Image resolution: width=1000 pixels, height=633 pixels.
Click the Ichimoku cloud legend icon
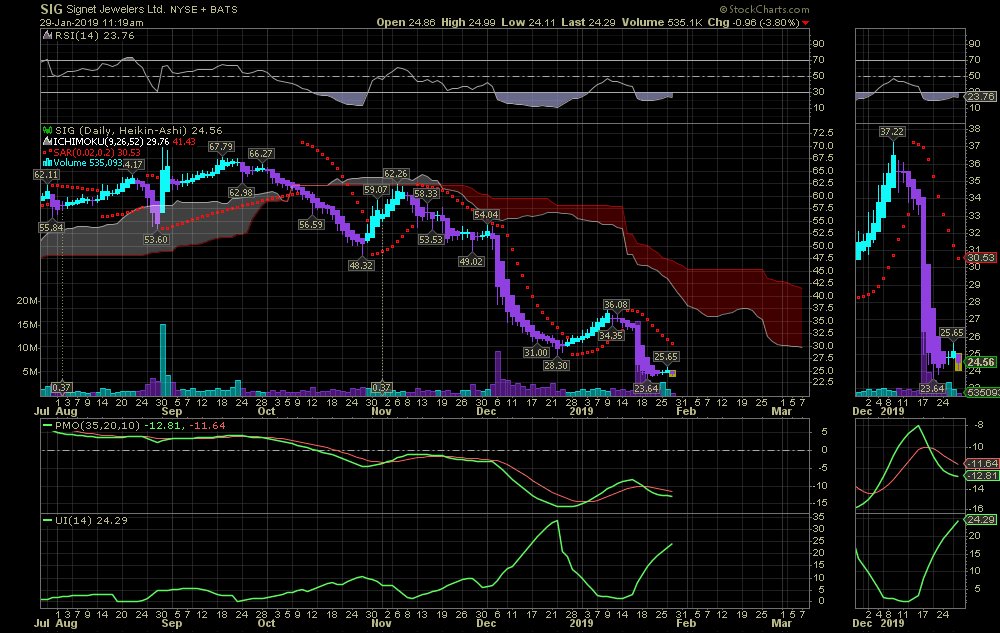47,142
